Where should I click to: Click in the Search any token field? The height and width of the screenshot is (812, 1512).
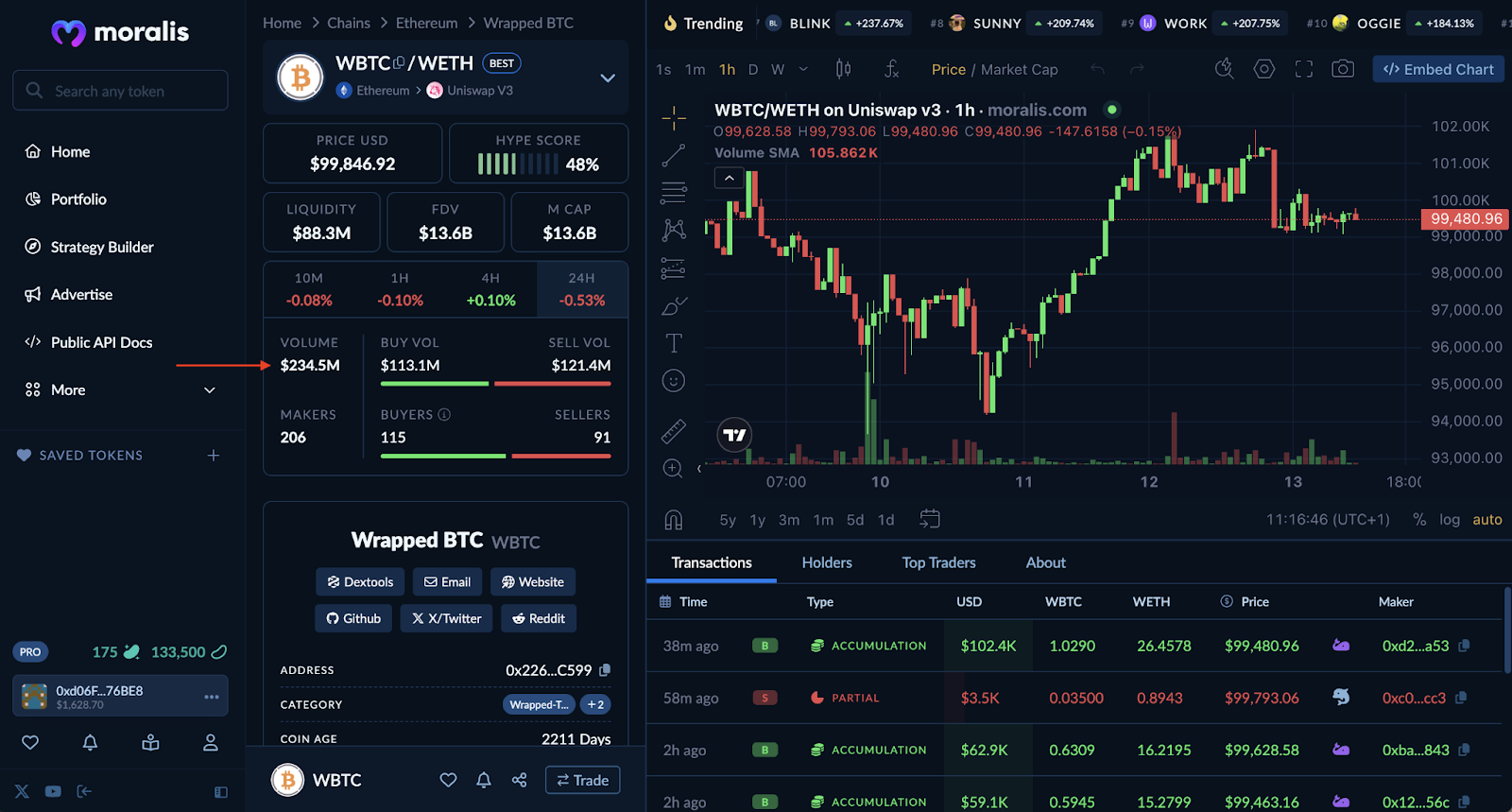click(120, 91)
